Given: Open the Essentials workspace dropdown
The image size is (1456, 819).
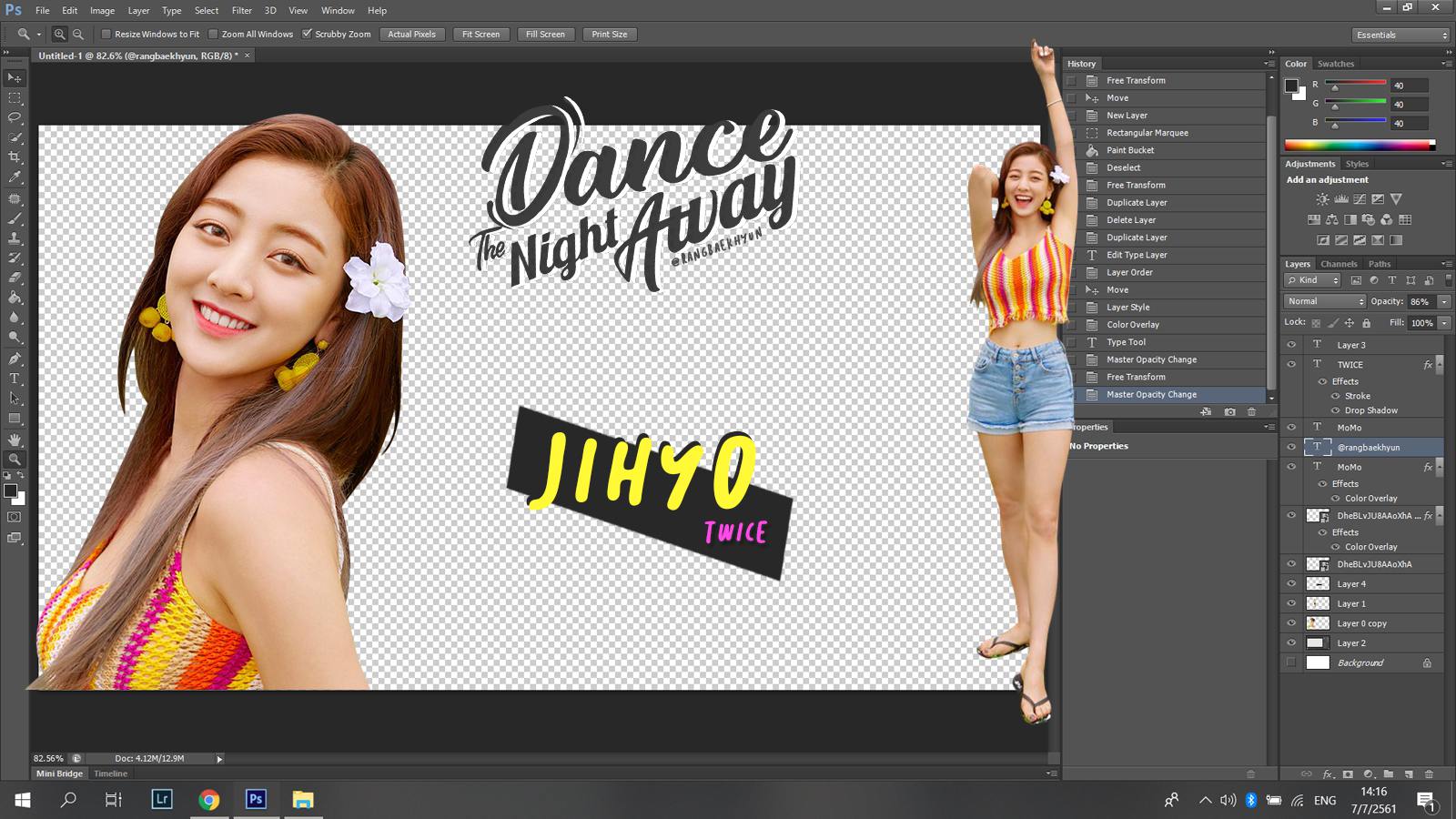Looking at the screenshot, I should [x=1400, y=35].
